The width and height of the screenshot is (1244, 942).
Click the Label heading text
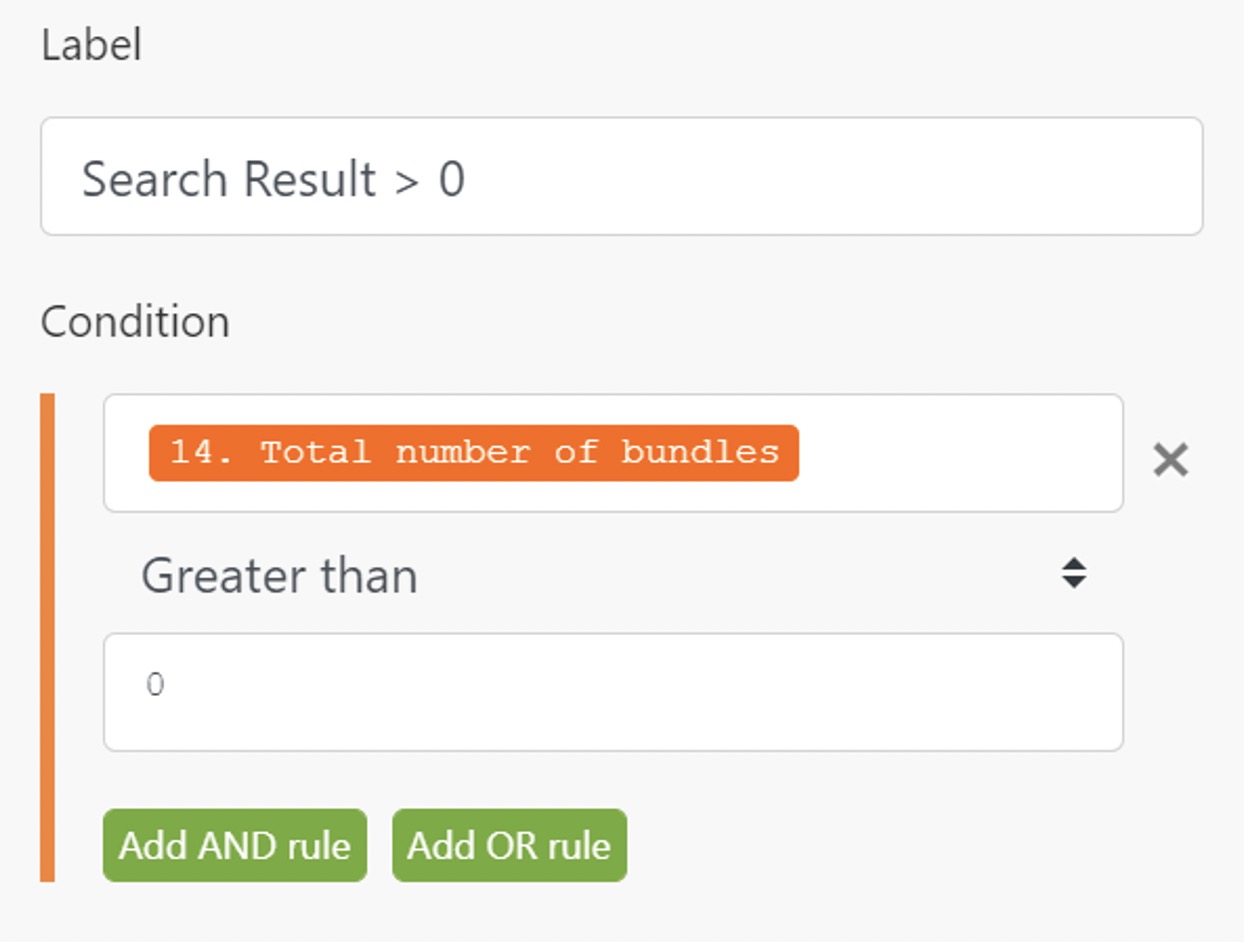pos(91,46)
